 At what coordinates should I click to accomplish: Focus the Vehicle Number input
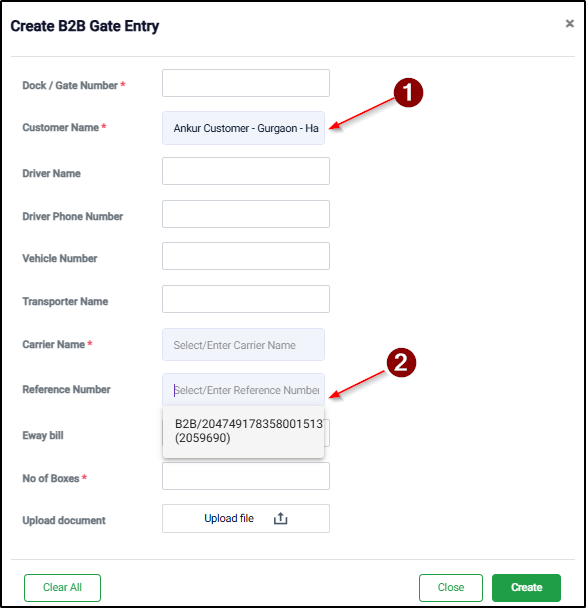(x=246, y=256)
